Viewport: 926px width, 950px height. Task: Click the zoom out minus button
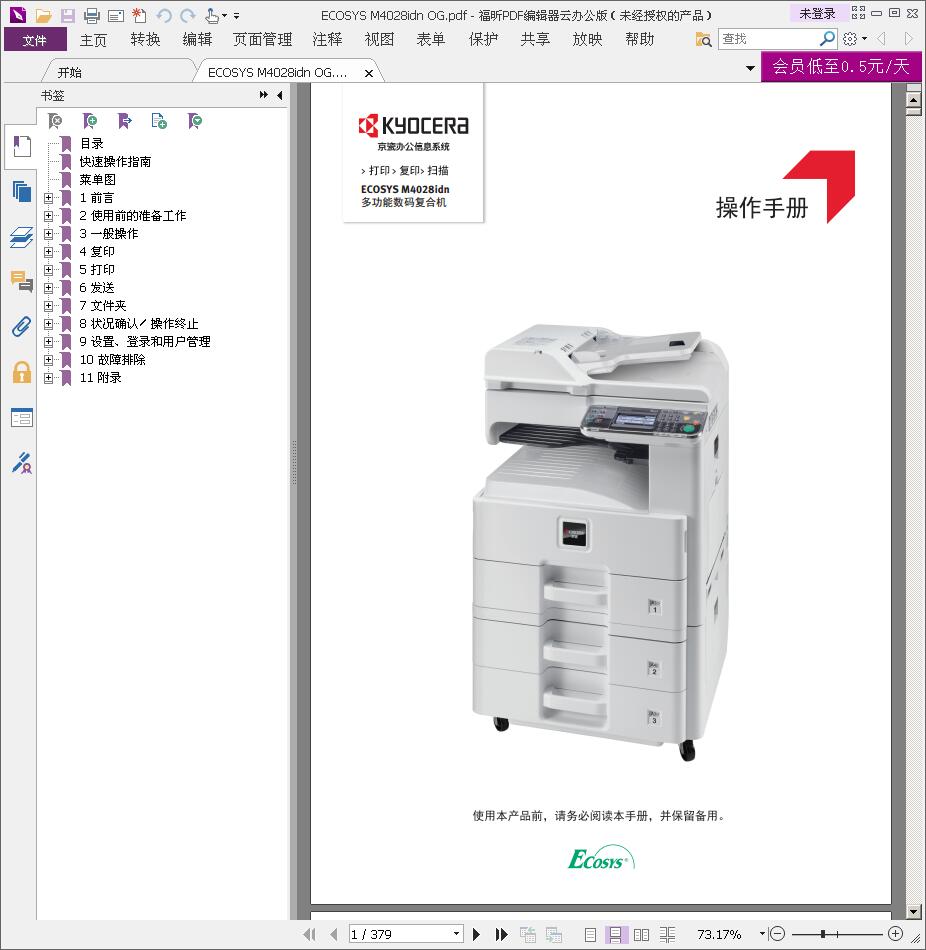point(777,934)
